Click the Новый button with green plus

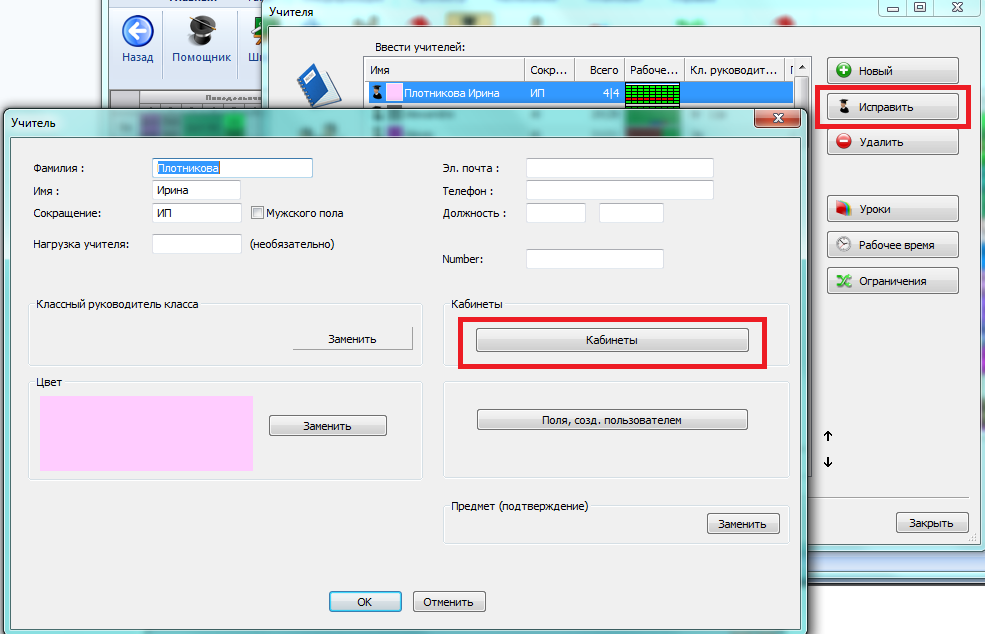892,71
